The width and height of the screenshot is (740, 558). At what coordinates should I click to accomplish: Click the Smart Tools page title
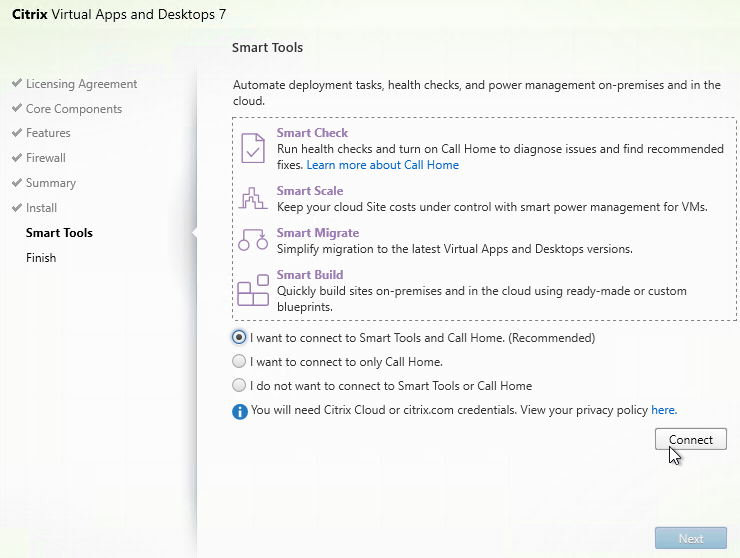pyautogui.click(x=268, y=47)
